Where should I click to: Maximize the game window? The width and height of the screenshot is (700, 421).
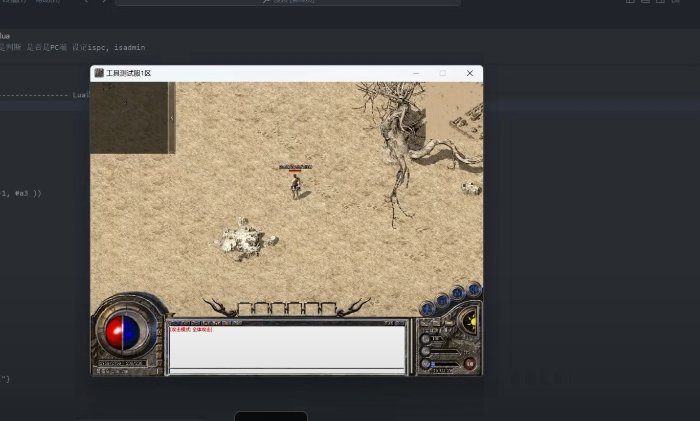pyautogui.click(x=443, y=73)
